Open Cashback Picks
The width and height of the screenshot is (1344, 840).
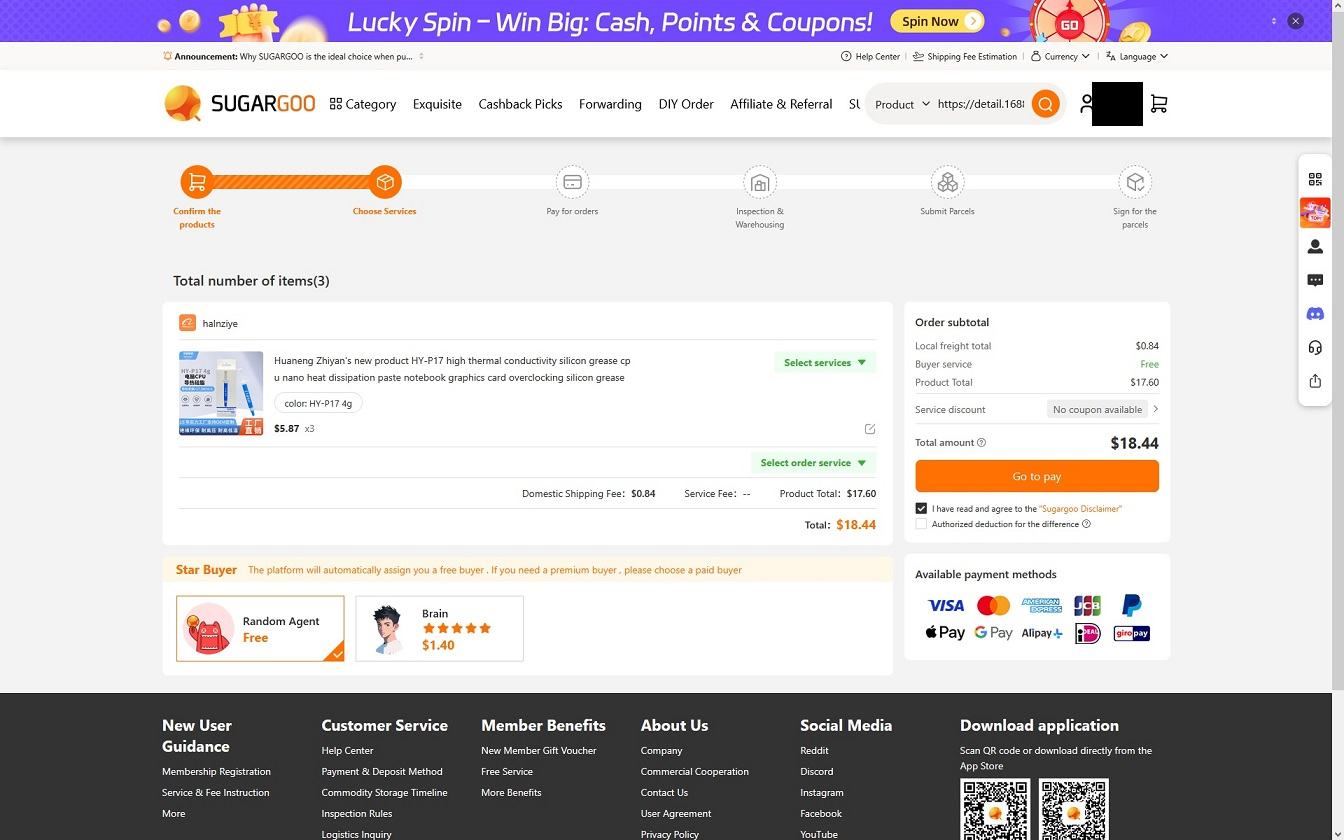[520, 104]
